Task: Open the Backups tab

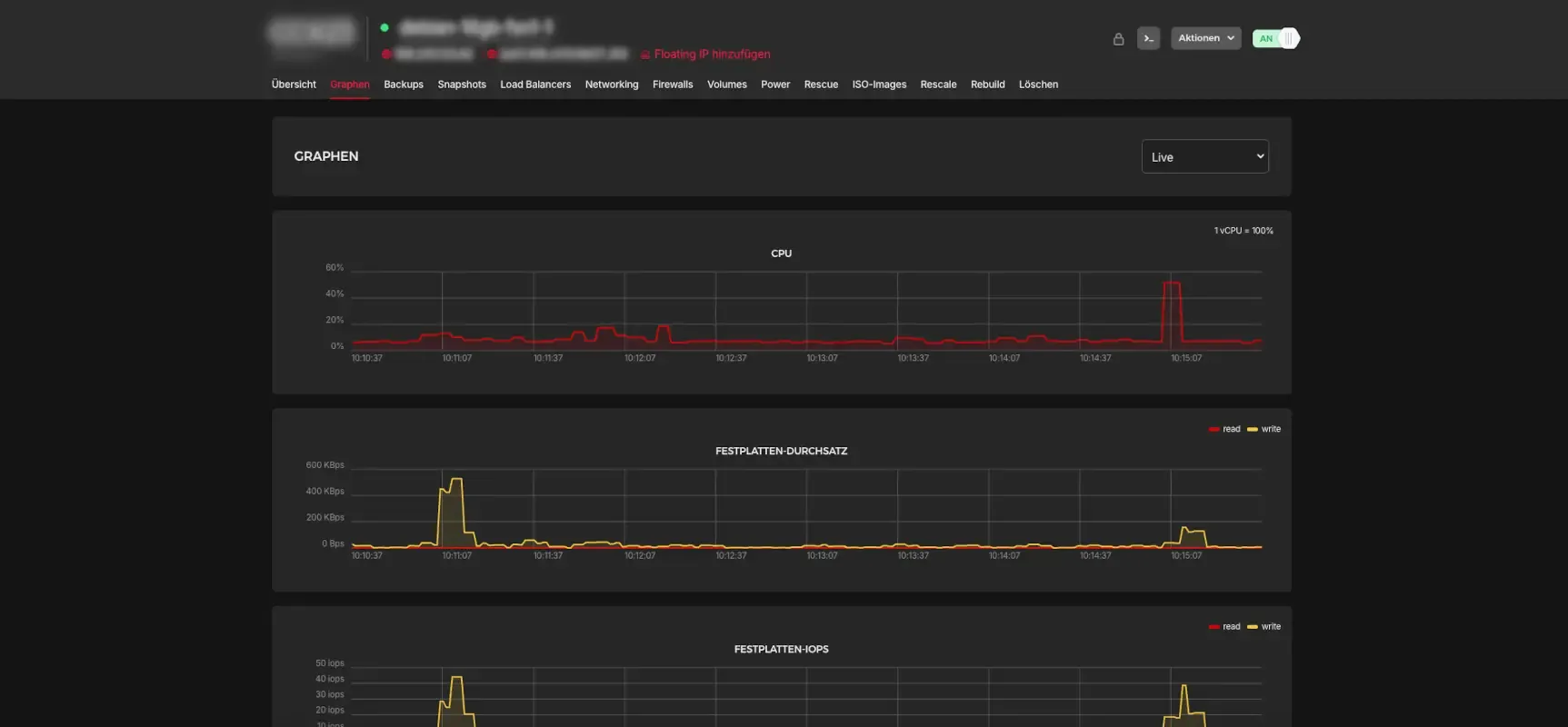Action: [404, 85]
